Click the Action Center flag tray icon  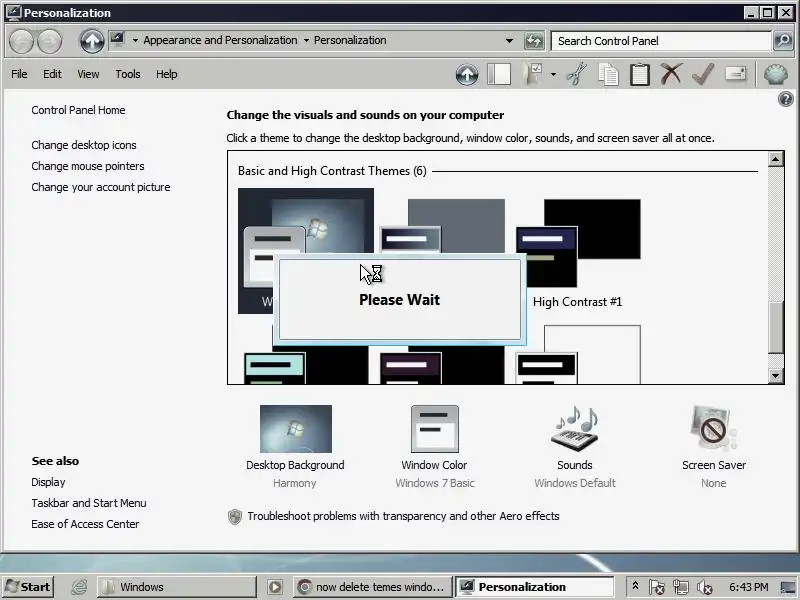click(657, 588)
